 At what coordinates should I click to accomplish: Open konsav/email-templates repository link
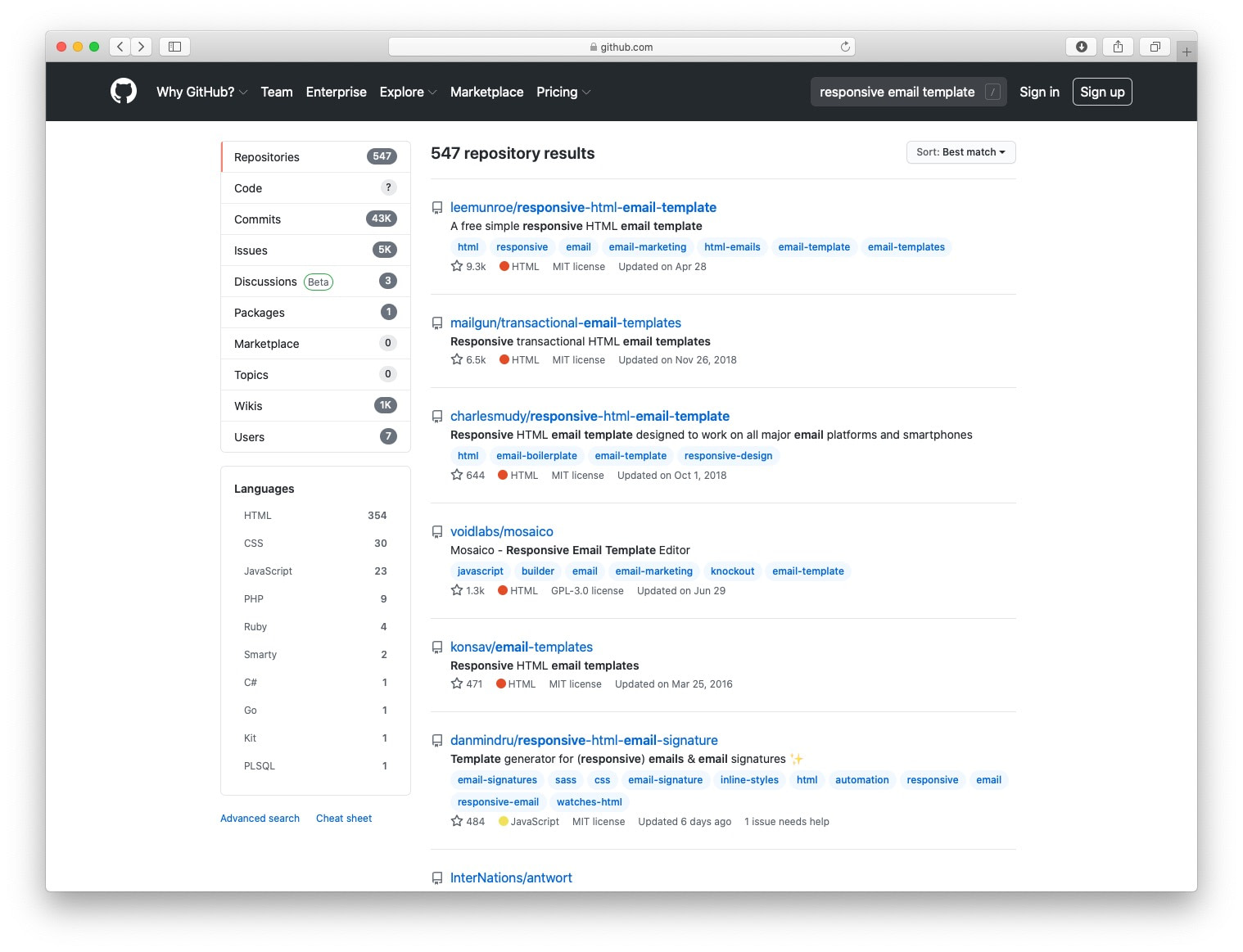click(522, 647)
